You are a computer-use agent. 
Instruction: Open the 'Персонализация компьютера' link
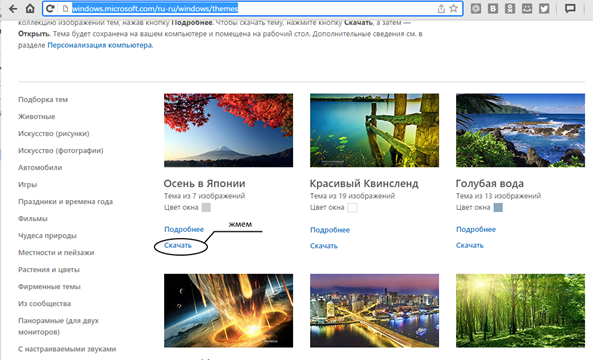pyautogui.click(x=100, y=45)
